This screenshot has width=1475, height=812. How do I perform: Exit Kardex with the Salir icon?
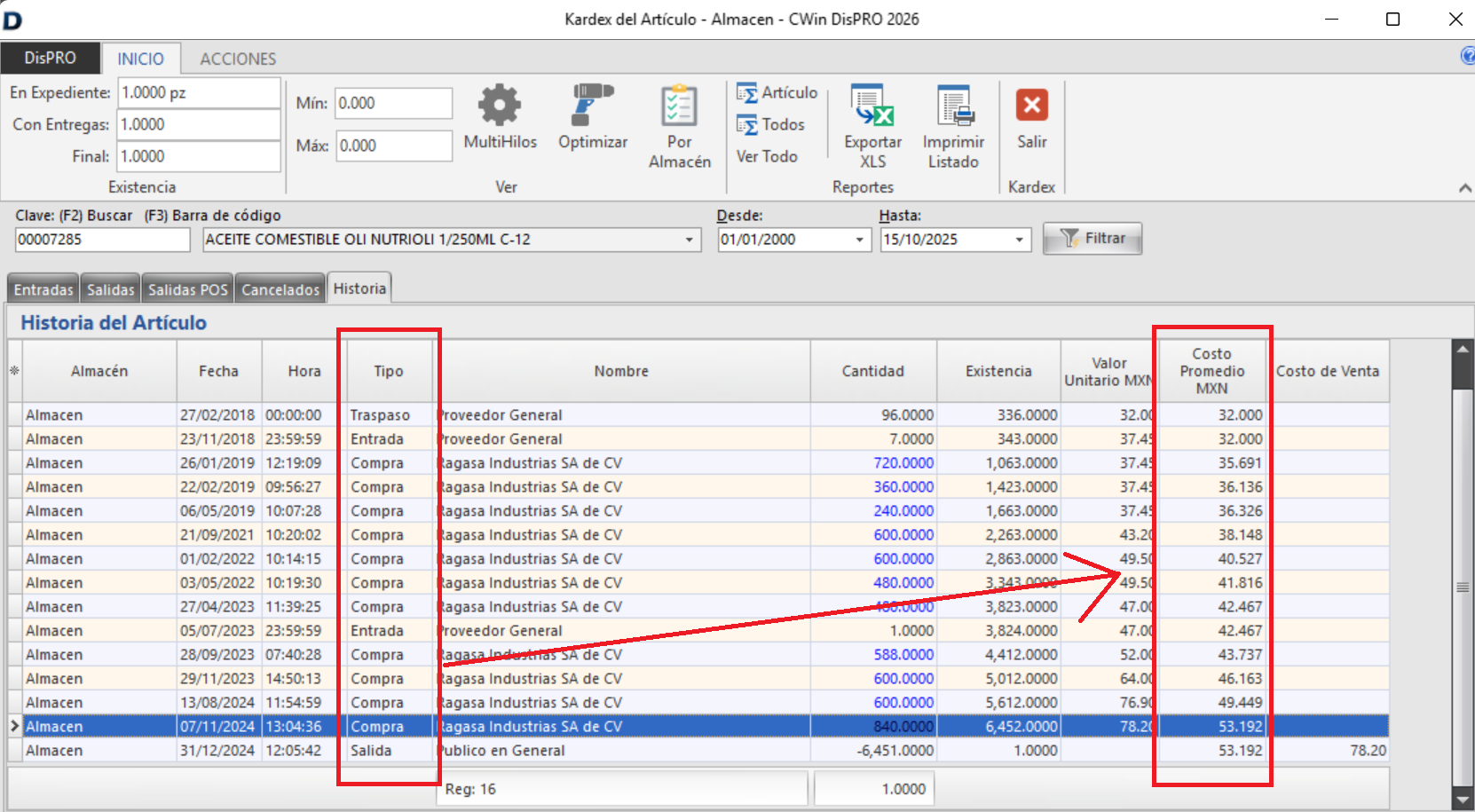[x=1031, y=106]
